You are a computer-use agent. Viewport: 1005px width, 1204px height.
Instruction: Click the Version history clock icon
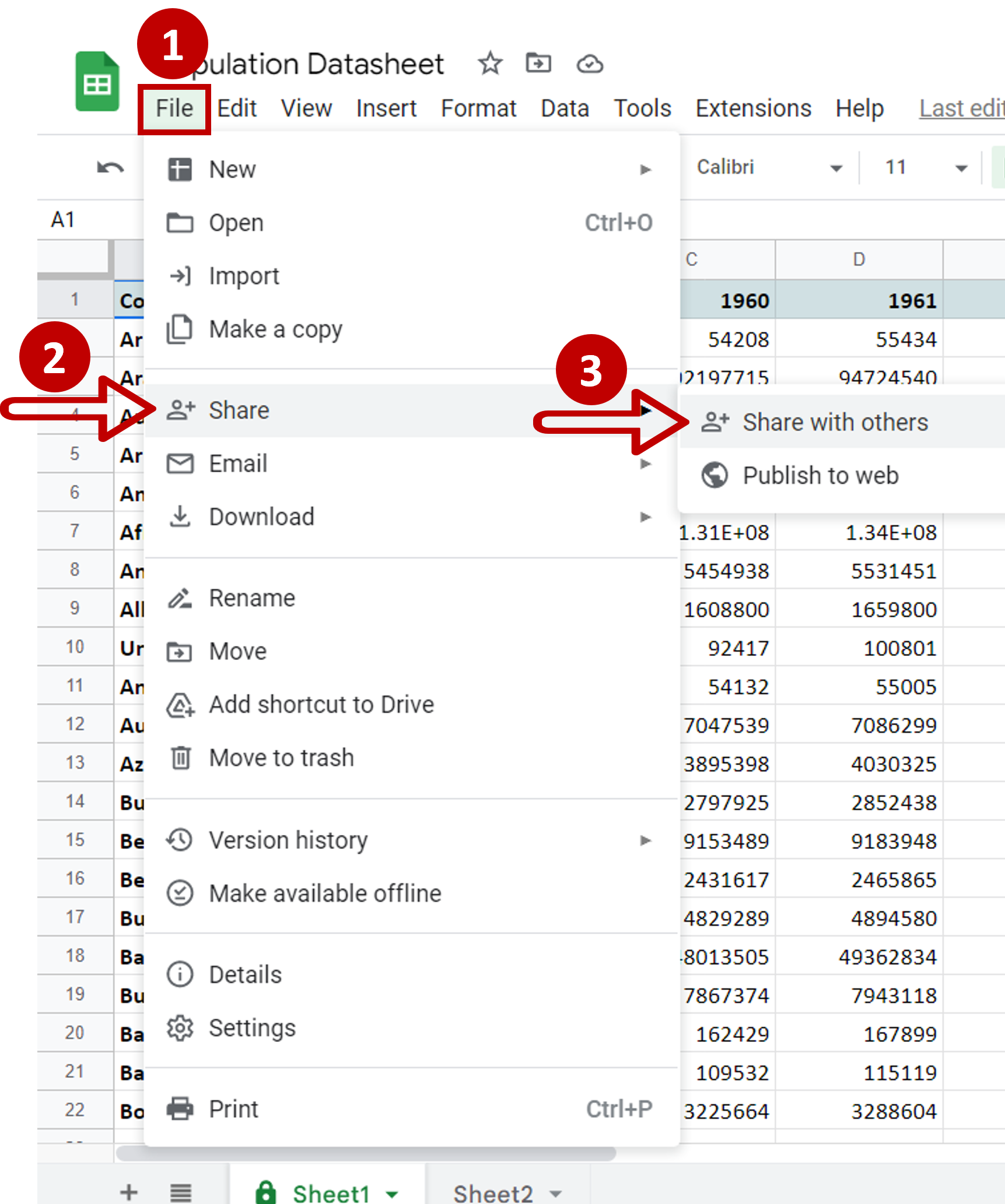179,840
